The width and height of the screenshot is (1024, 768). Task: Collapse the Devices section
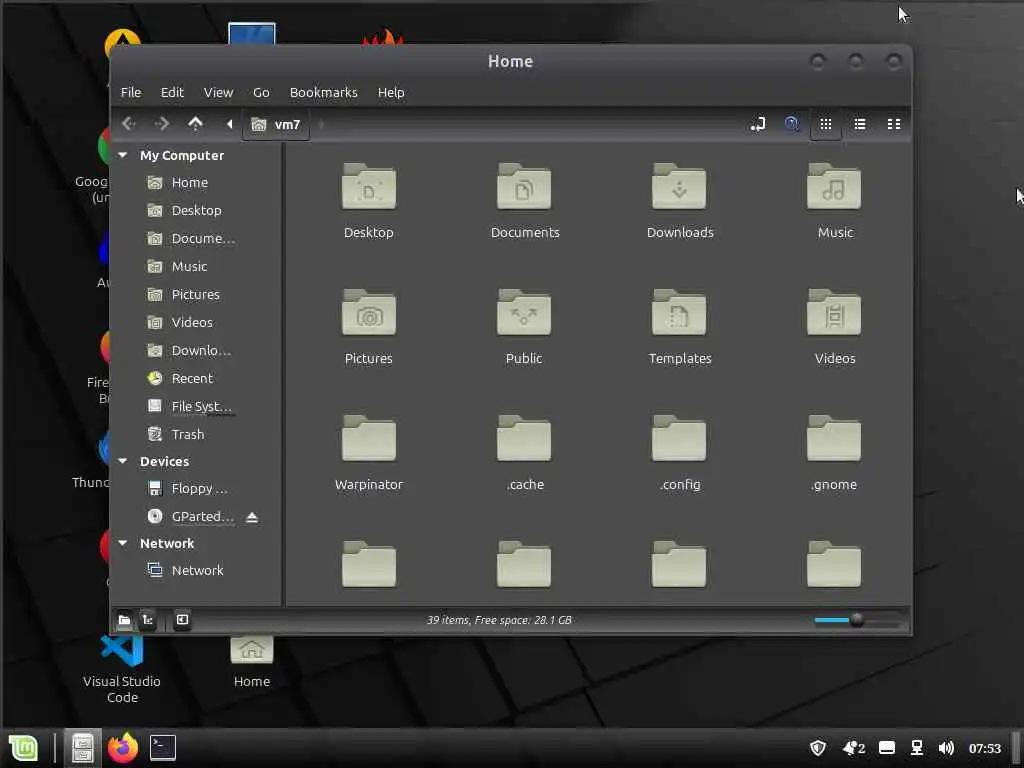point(123,461)
